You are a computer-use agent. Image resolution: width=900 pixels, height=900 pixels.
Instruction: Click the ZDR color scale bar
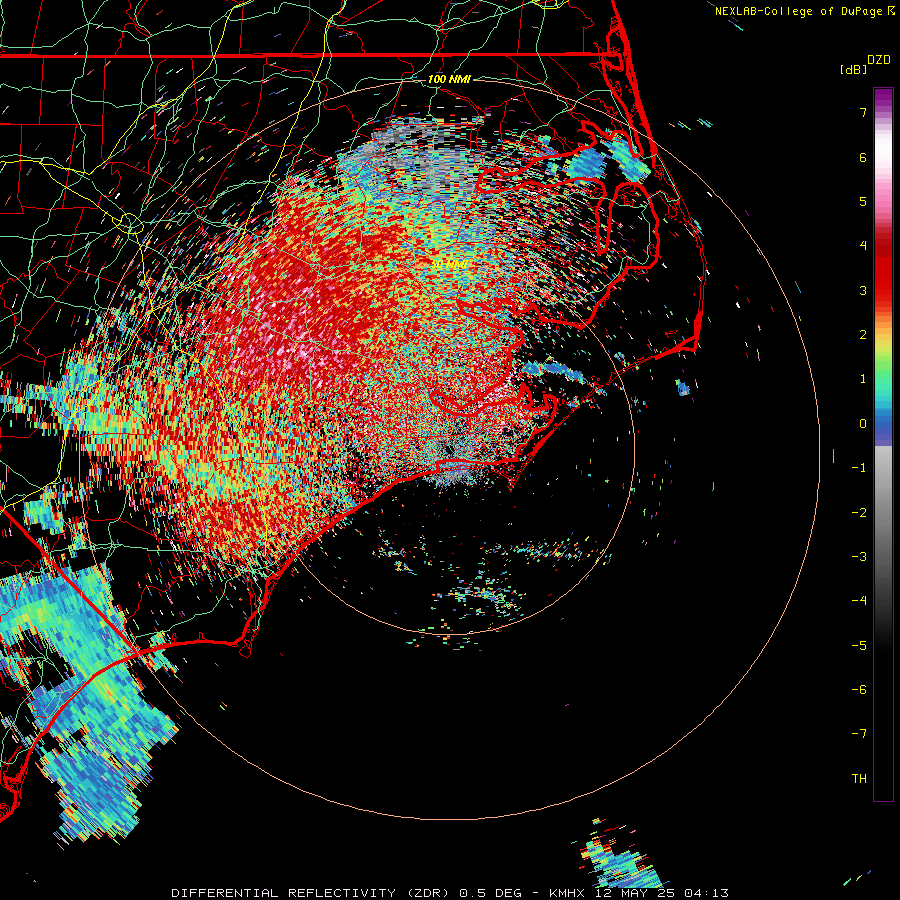pyautogui.click(x=883, y=444)
